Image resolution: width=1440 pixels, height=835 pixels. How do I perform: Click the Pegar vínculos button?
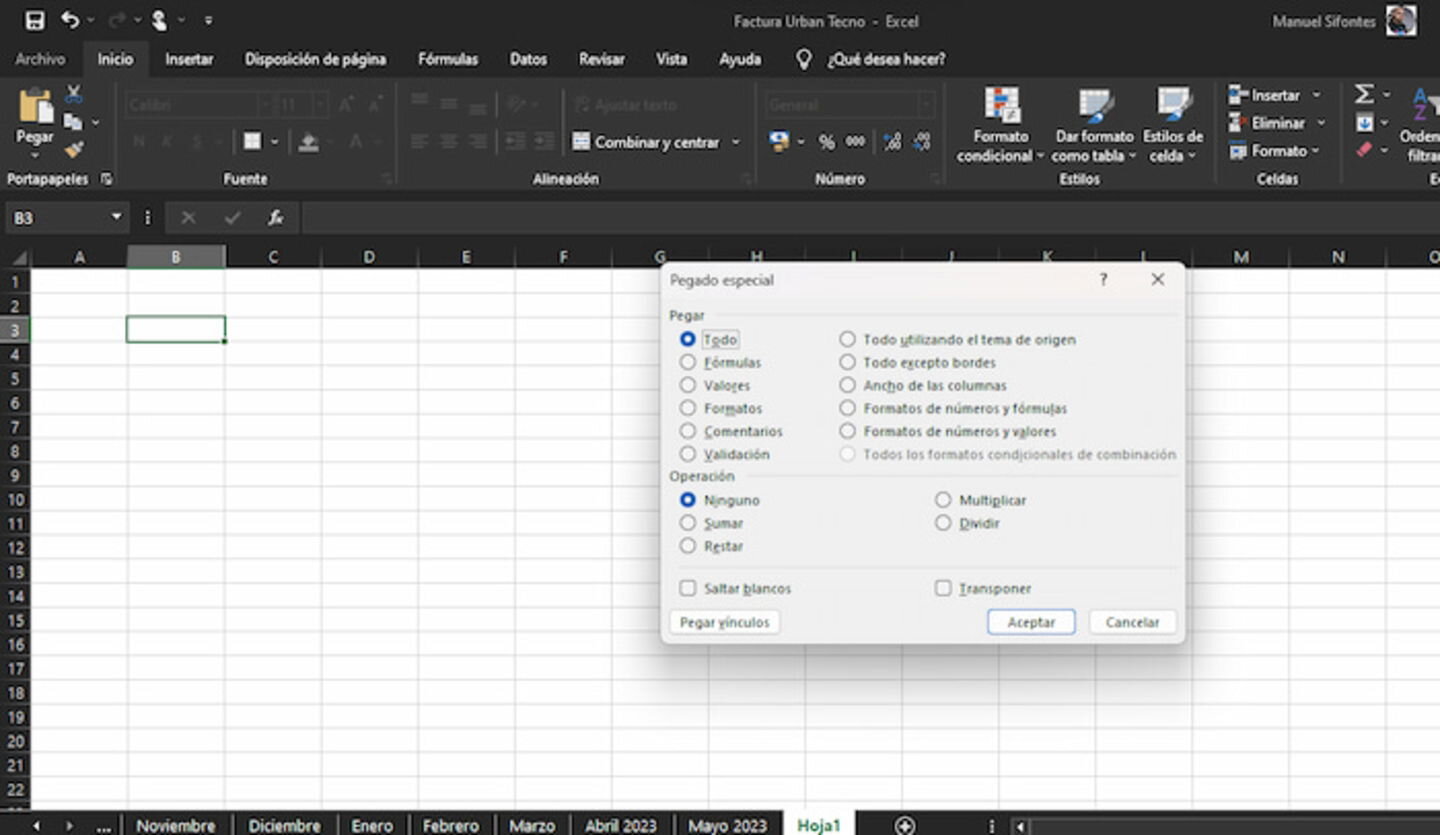(724, 622)
